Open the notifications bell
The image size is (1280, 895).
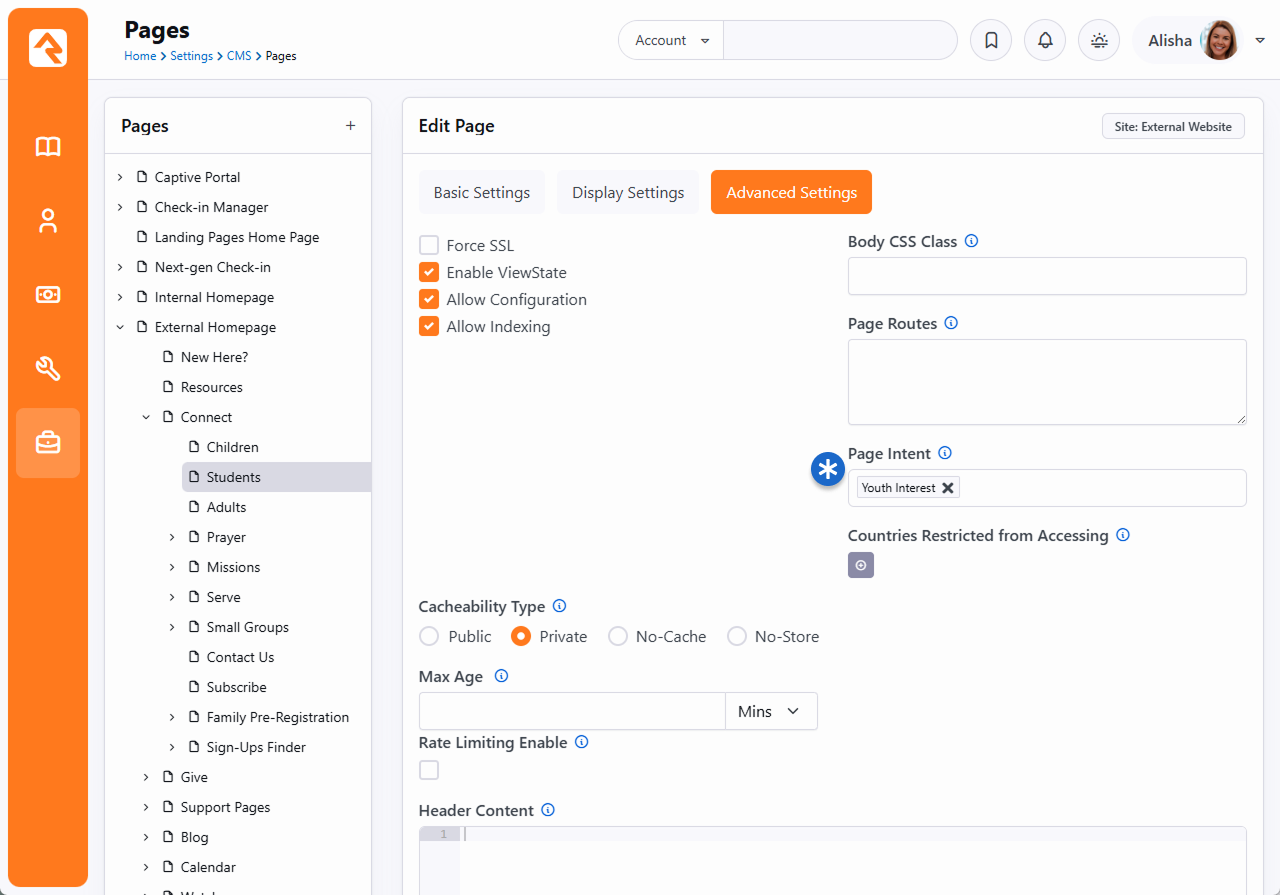click(1045, 41)
